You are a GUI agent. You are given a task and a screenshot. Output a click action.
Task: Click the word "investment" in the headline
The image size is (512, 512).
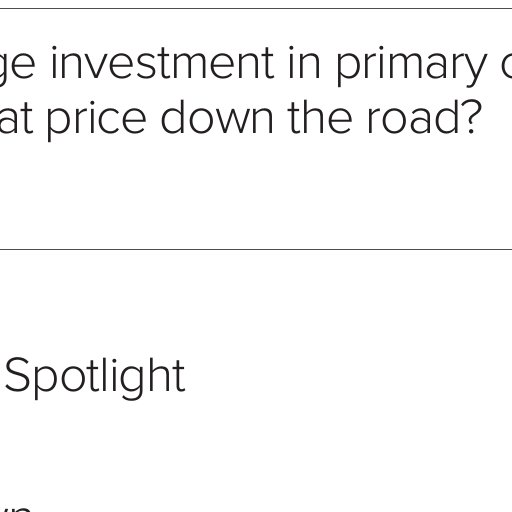[162, 63]
